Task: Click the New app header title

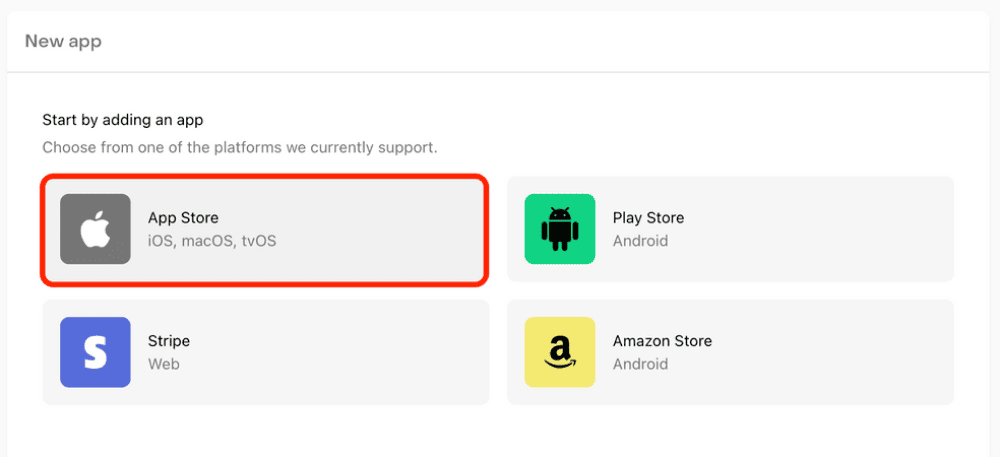Action: pyautogui.click(x=63, y=41)
